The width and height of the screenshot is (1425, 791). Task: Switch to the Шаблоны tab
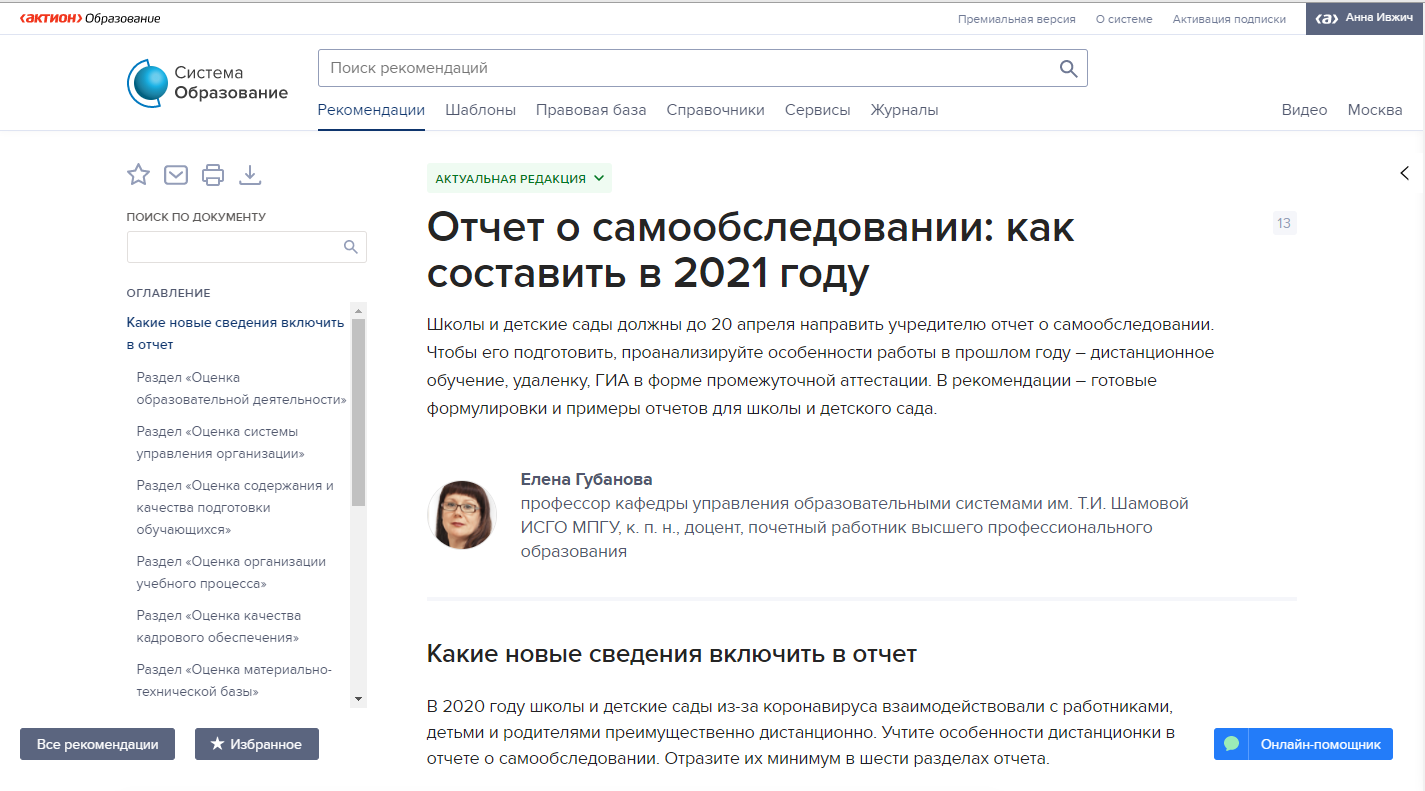[x=480, y=110]
